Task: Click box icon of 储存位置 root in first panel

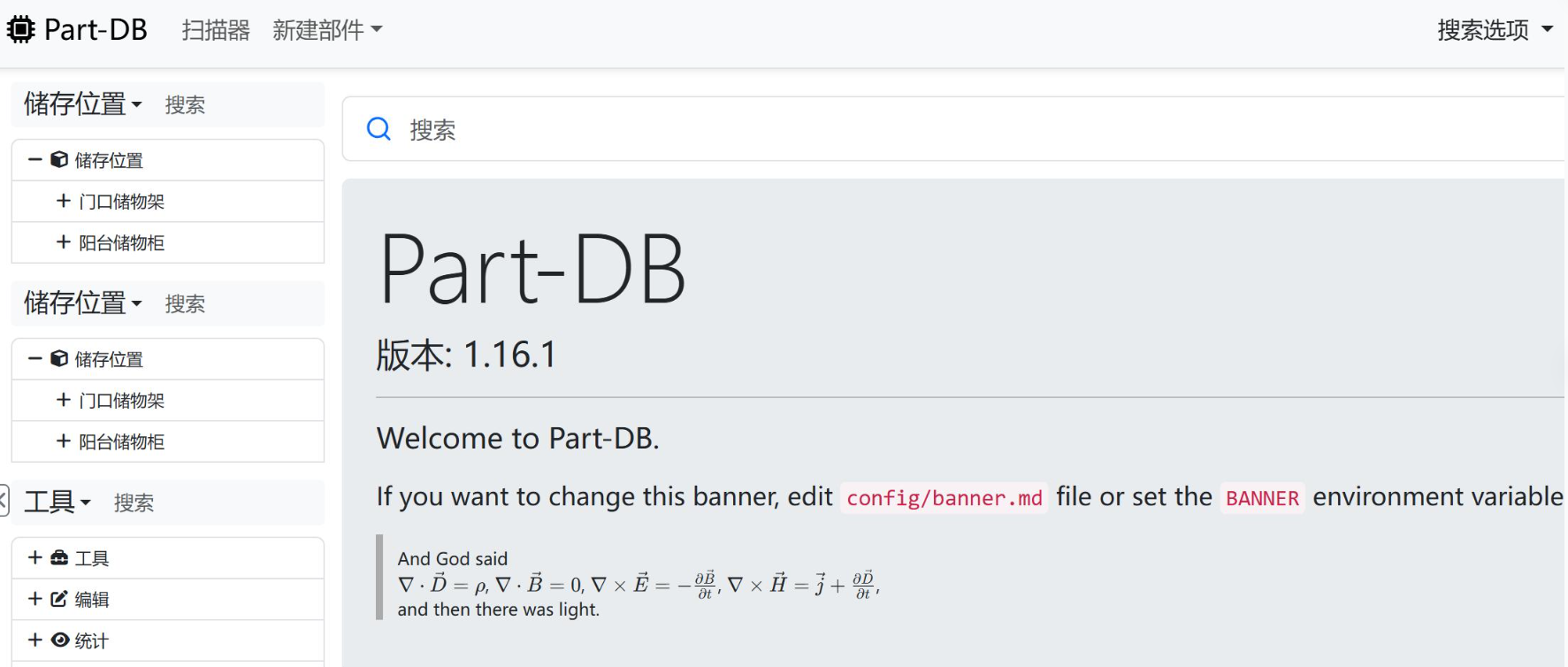Action: pyautogui.click(x=59, y=159)
